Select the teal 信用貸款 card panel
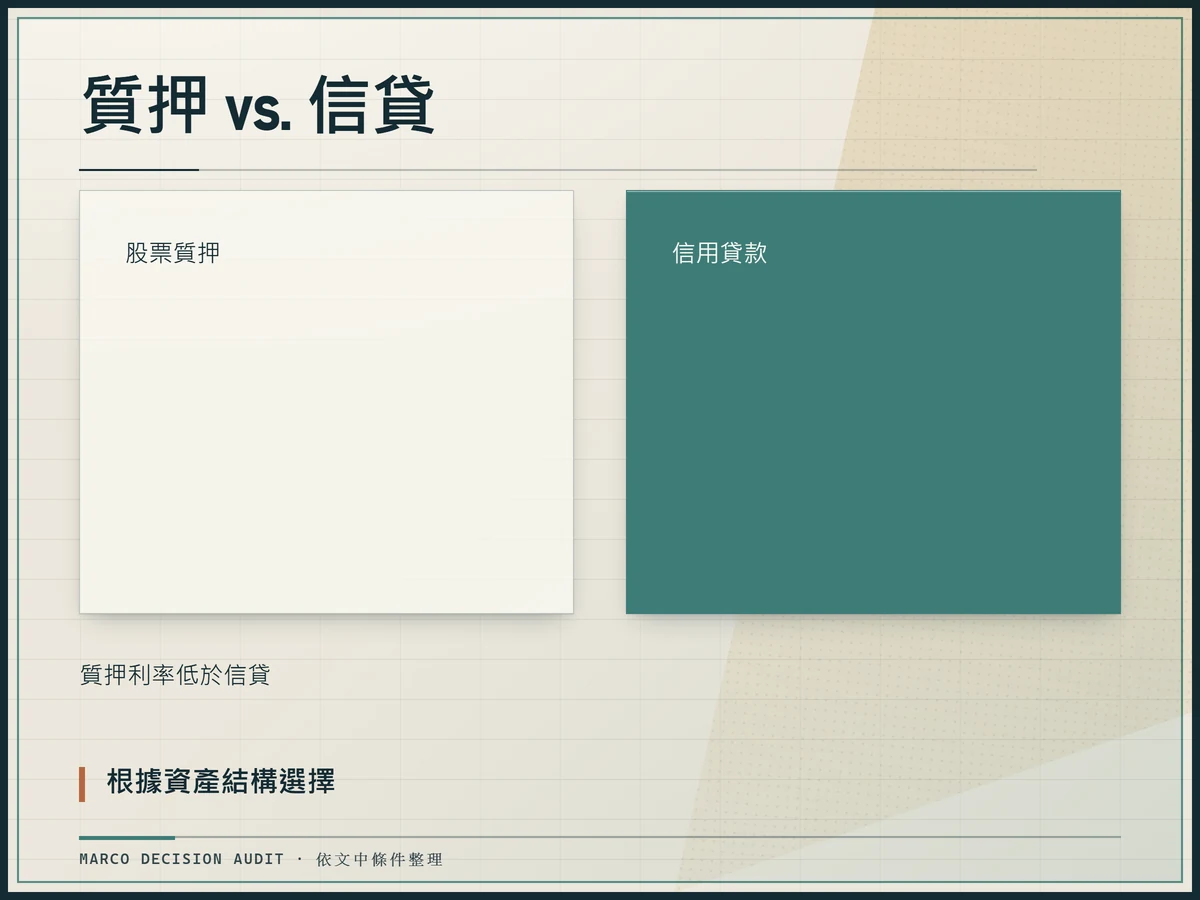The image size is (1200, 900). (x=873, y=402)
